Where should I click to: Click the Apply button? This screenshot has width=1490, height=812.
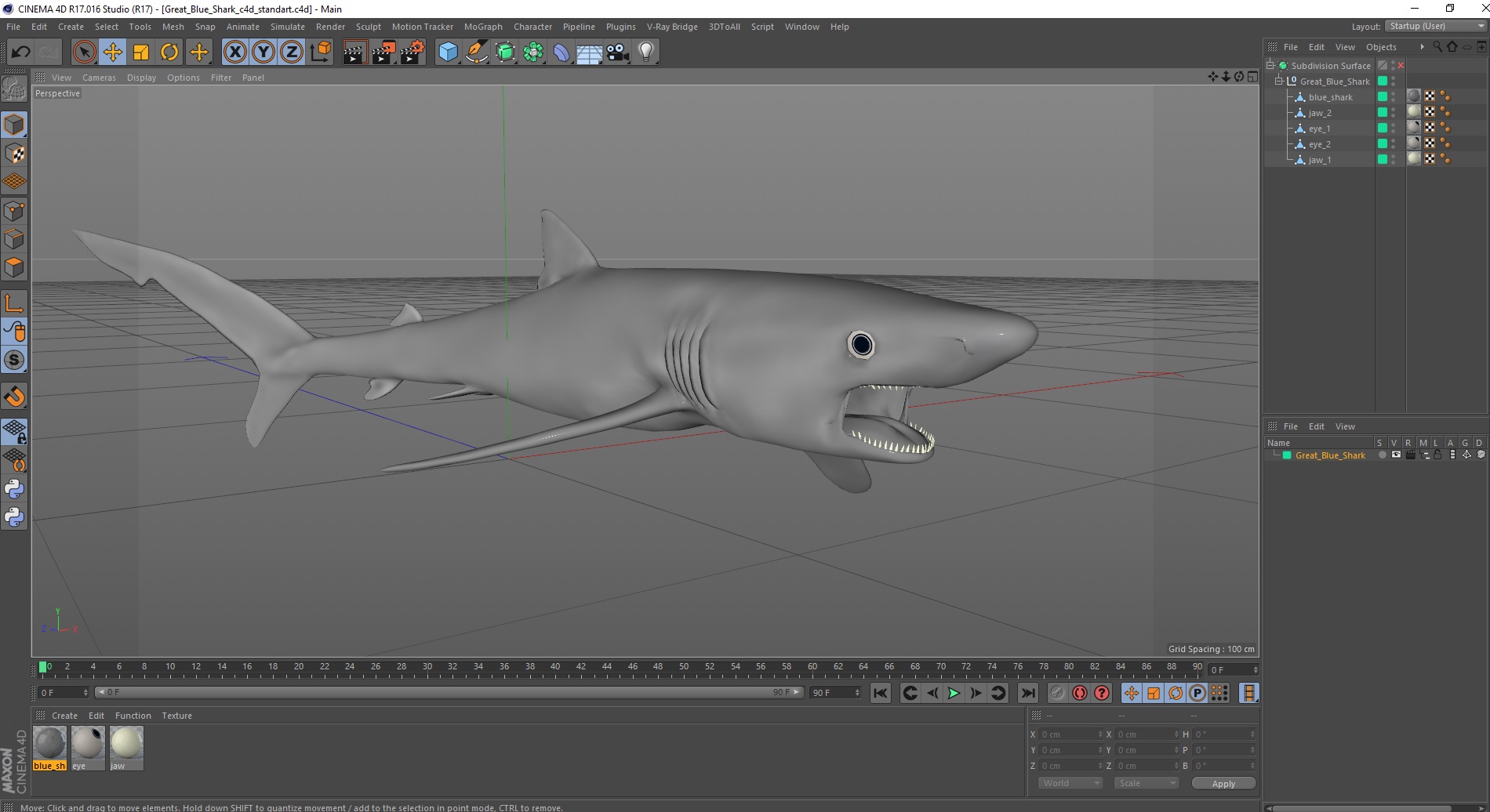point(1223,783)
